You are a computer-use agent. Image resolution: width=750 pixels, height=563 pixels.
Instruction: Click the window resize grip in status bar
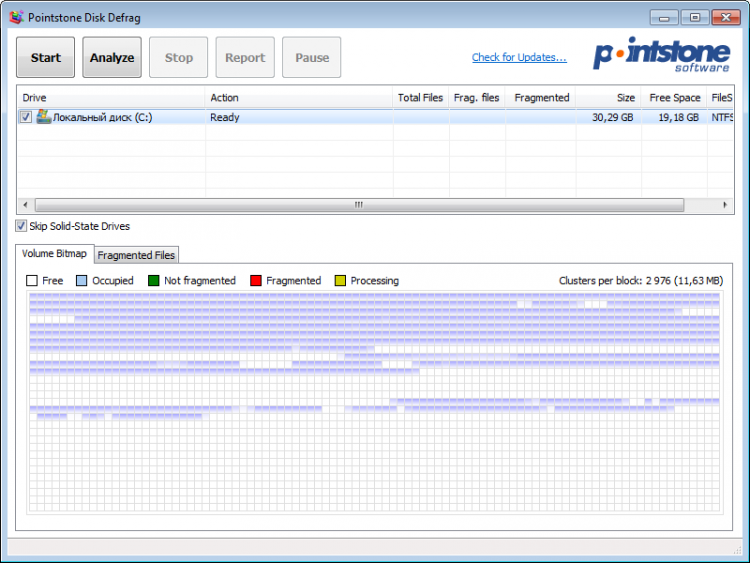(x=737, y=551)
